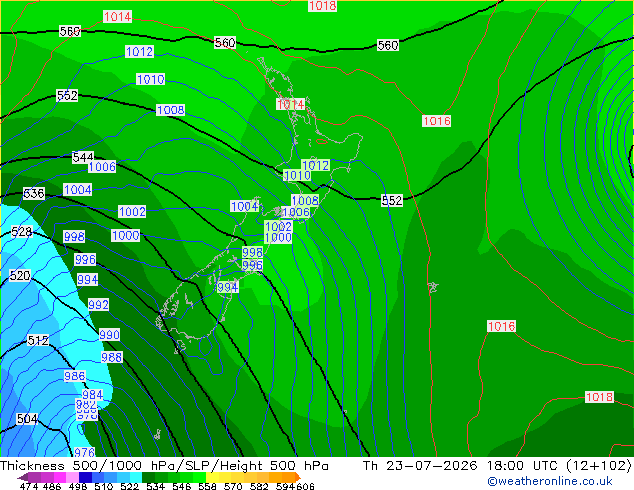The width and height of the screenshot is (634, 490).
Task: Click legend value 582
Action: (259, 486)
